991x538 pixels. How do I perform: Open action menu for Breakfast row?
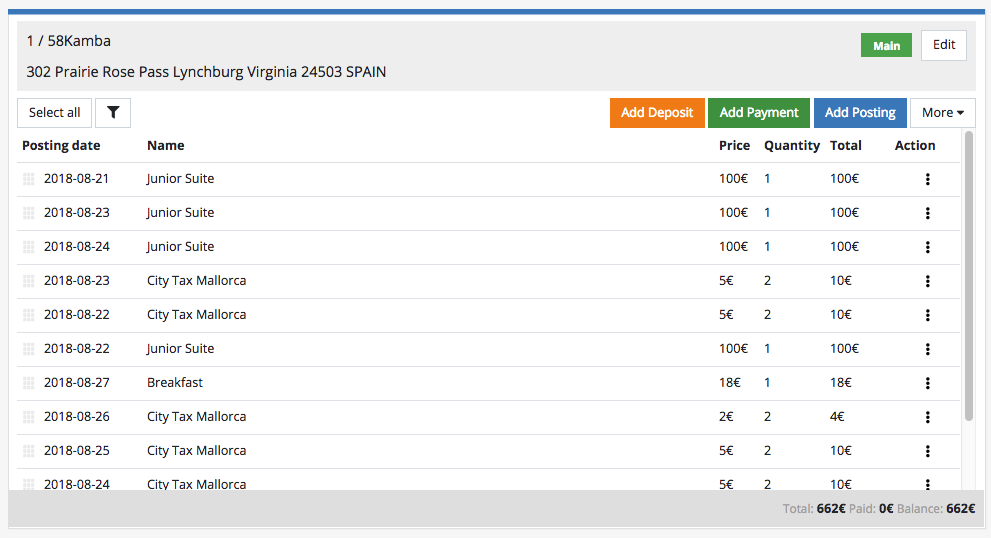click(927, 383)
